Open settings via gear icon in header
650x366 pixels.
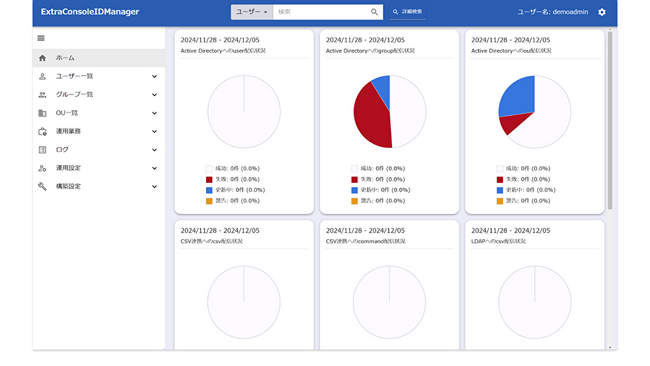click(602, 12)
